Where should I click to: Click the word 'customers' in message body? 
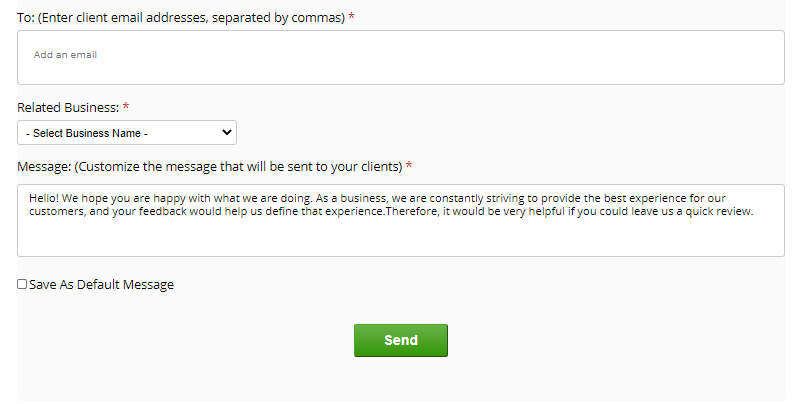click(x=55, y=212)
